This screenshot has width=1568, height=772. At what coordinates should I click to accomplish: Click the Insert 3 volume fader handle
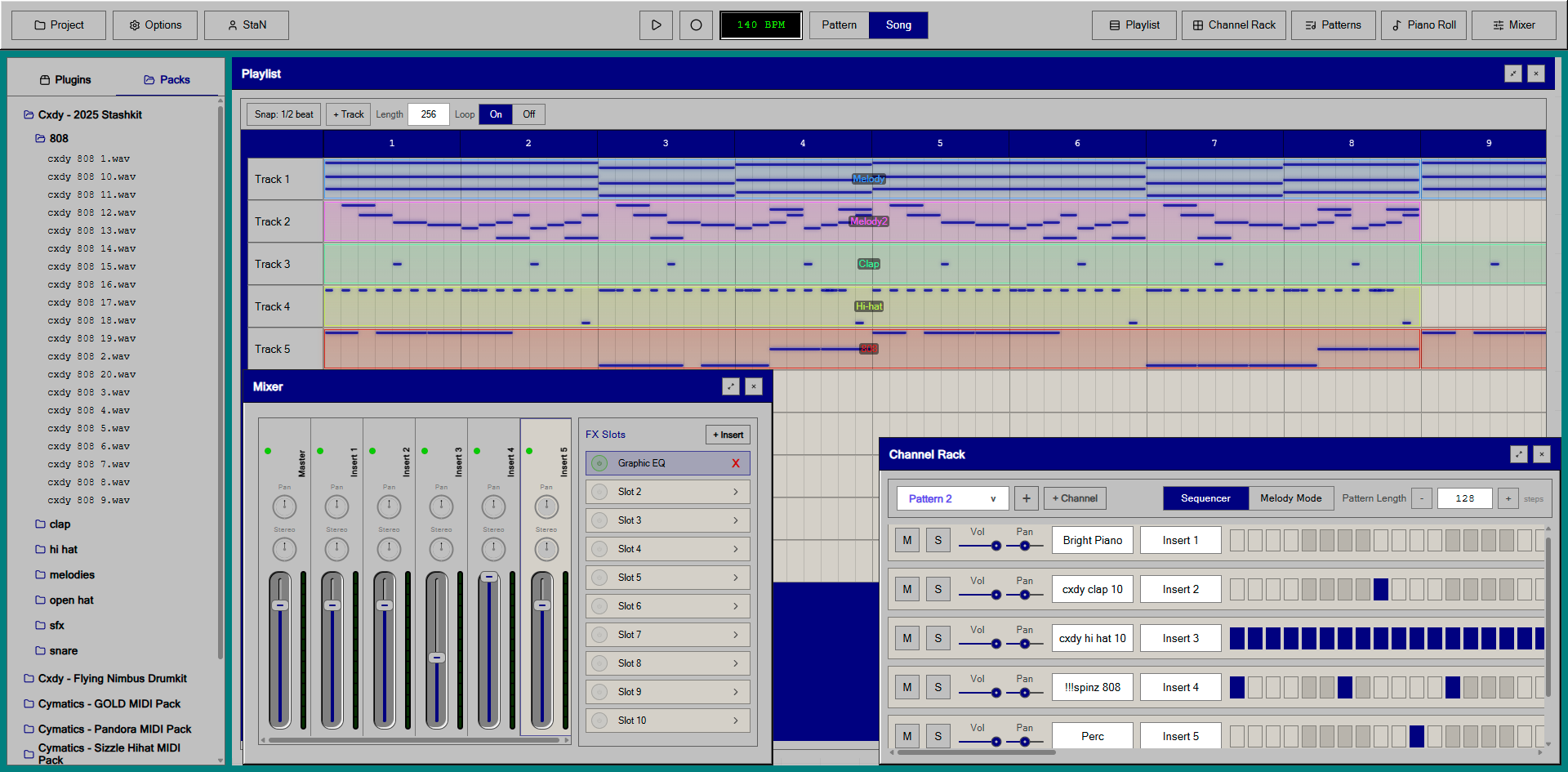[x=437, y=658]
